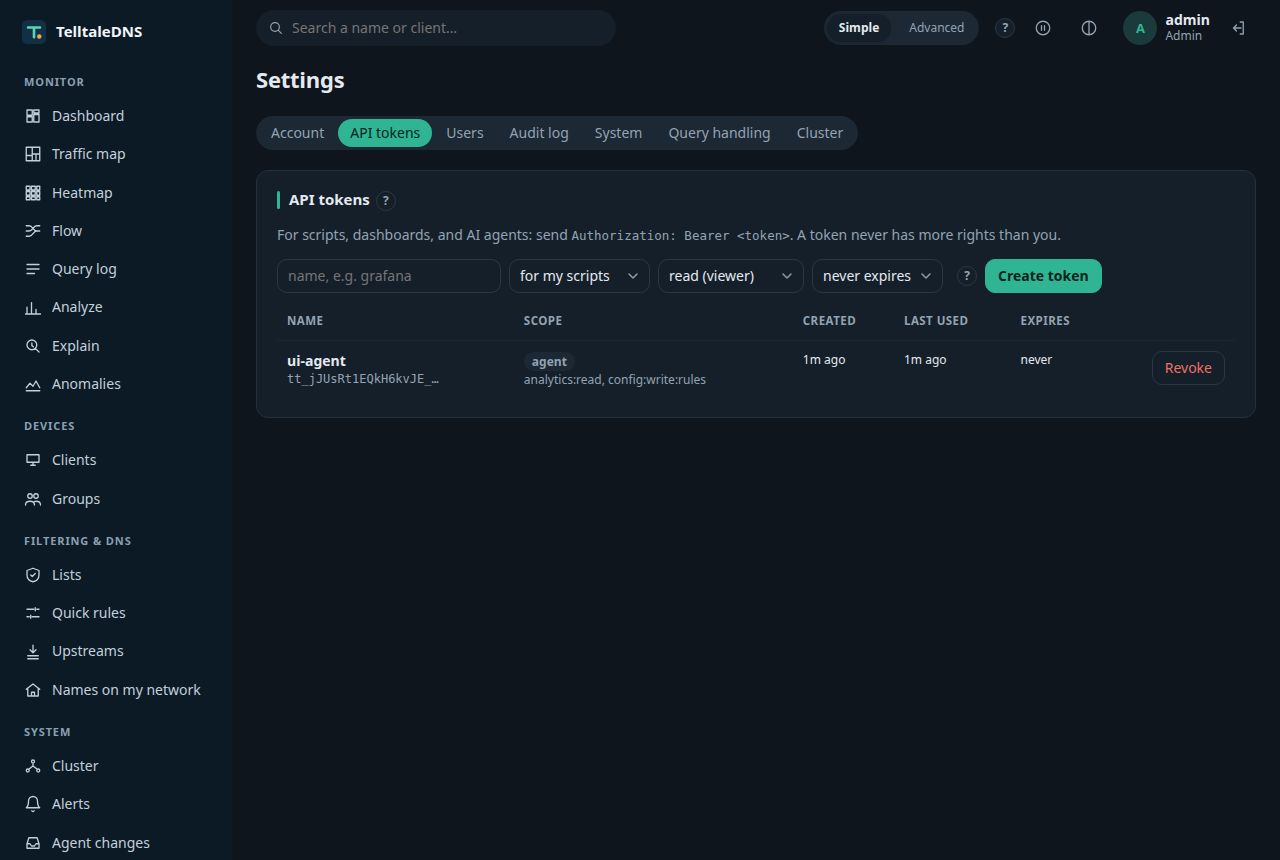The image size is (1280, 860).
Task: Open the Agent changes inbox icon
Action: pyautogui.click(x=33, y=843)
